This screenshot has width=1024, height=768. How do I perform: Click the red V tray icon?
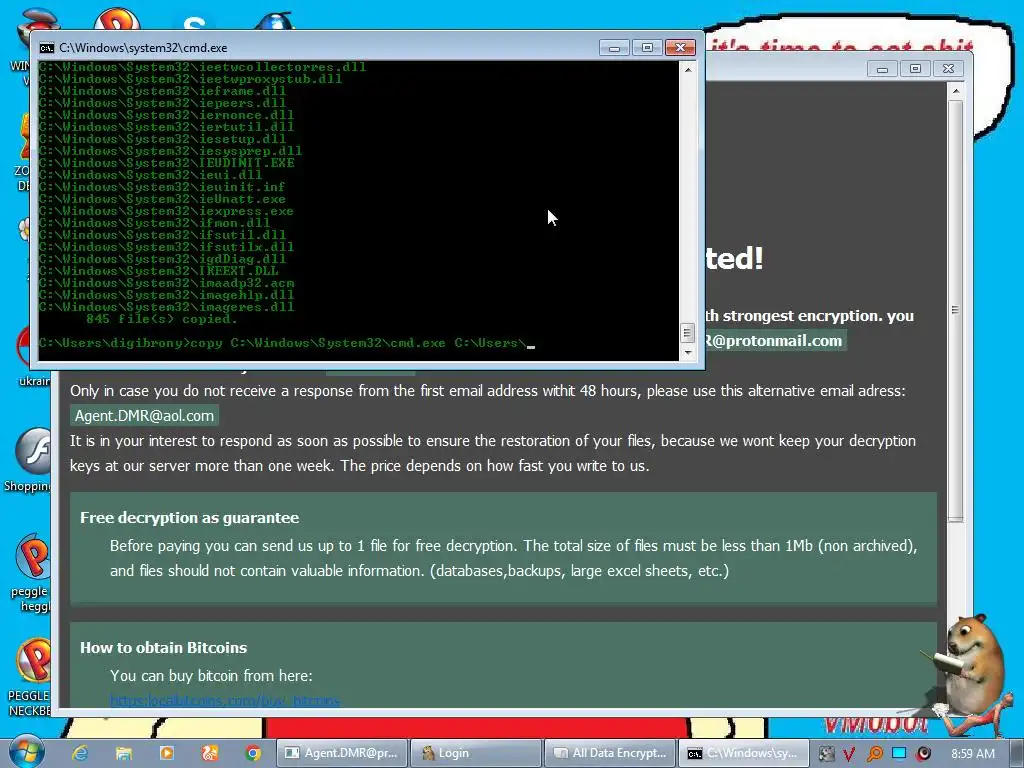click(849, 754)
